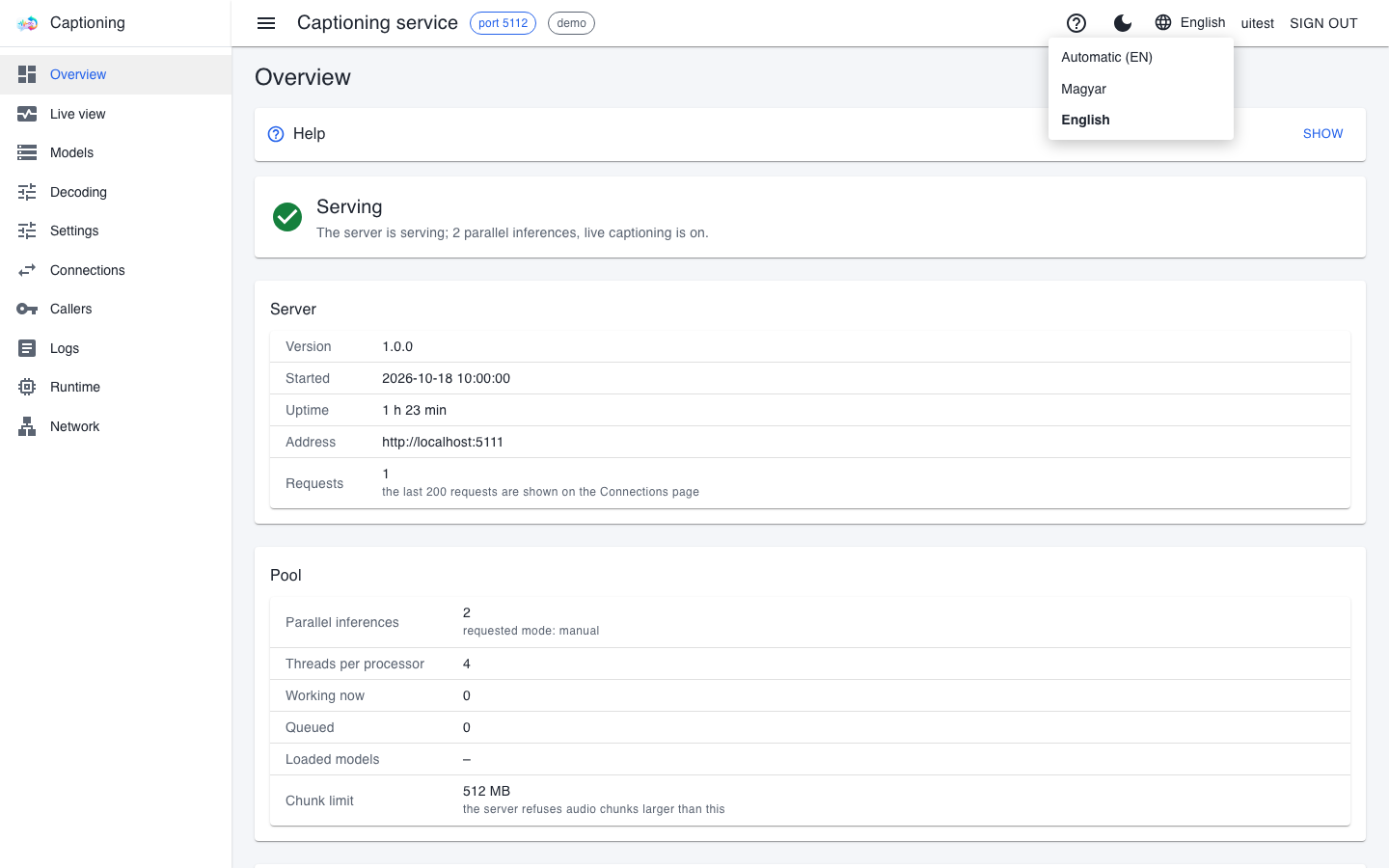Click the SIGN OUT button
This screenshot has width=1389, height=868.
(1323, 23)
